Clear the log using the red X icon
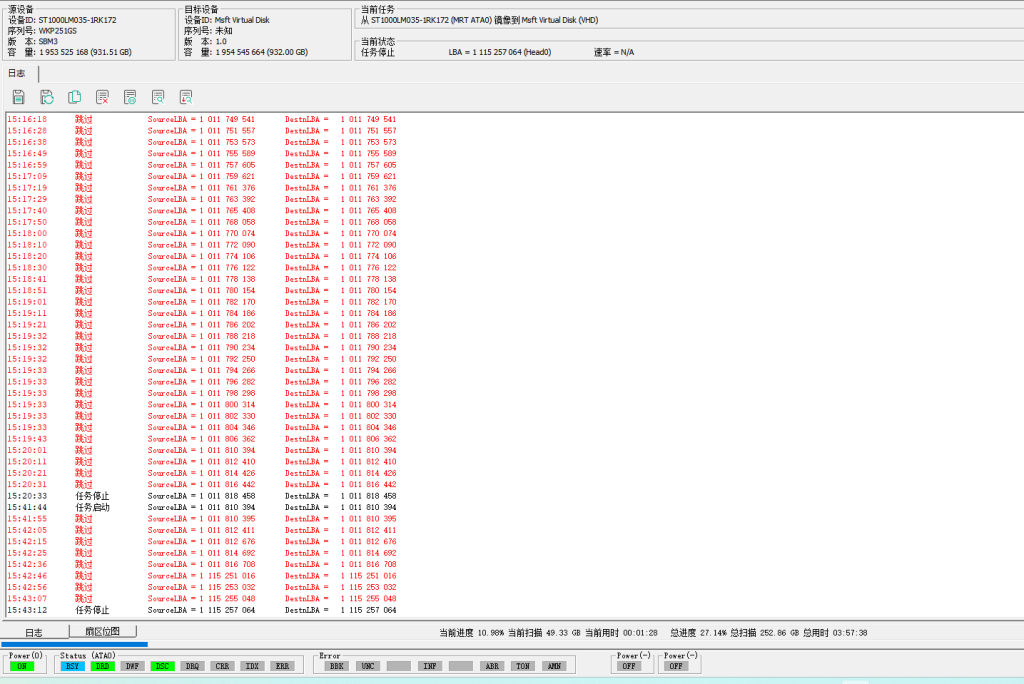 pos(102,97)
